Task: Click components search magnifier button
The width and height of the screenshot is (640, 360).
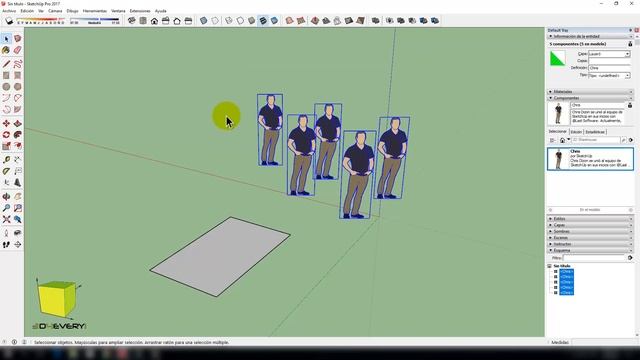Action: pyautogui.click(x=624, y=140)
